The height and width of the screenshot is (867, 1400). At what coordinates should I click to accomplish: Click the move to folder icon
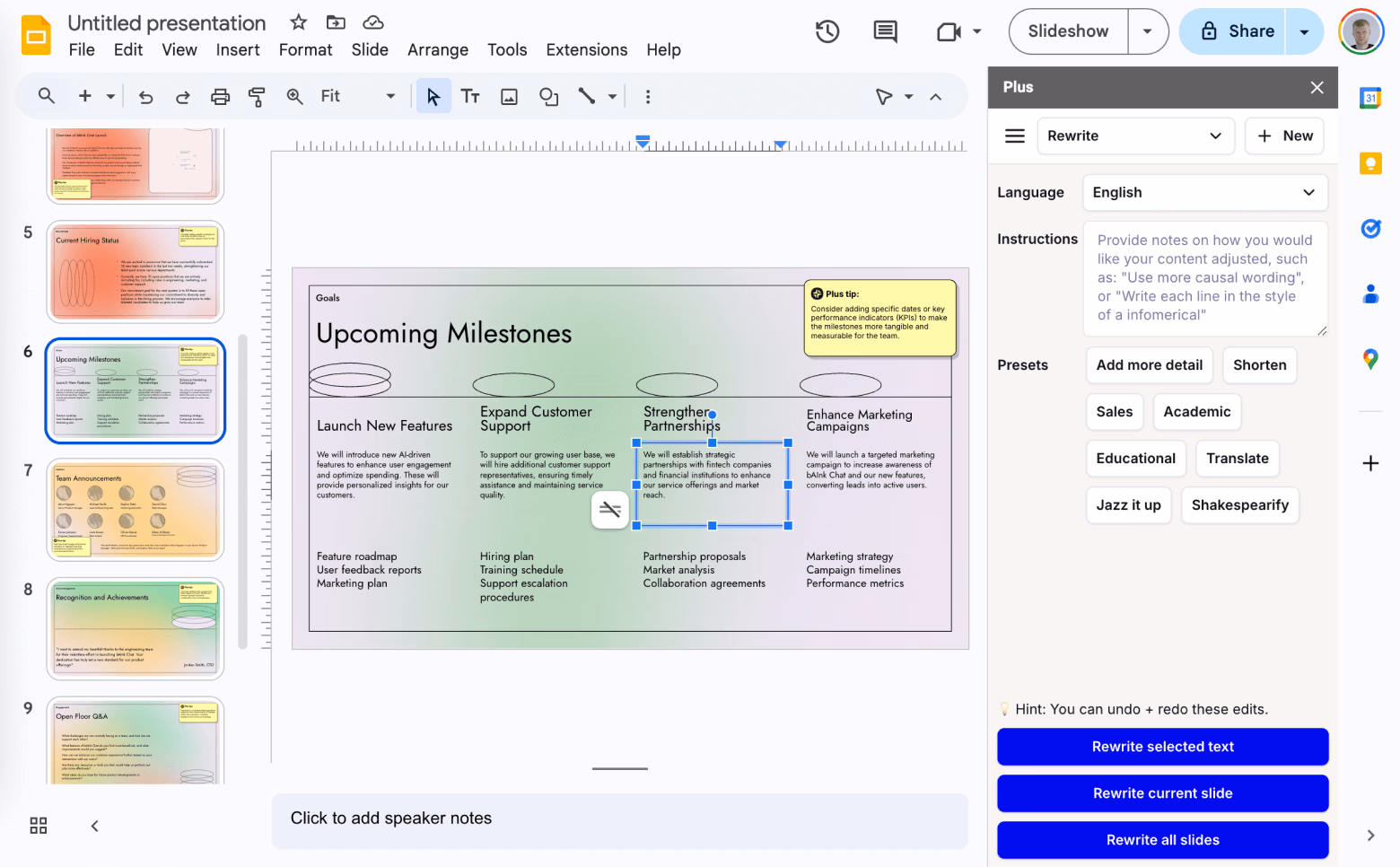[x=336, y=22]
